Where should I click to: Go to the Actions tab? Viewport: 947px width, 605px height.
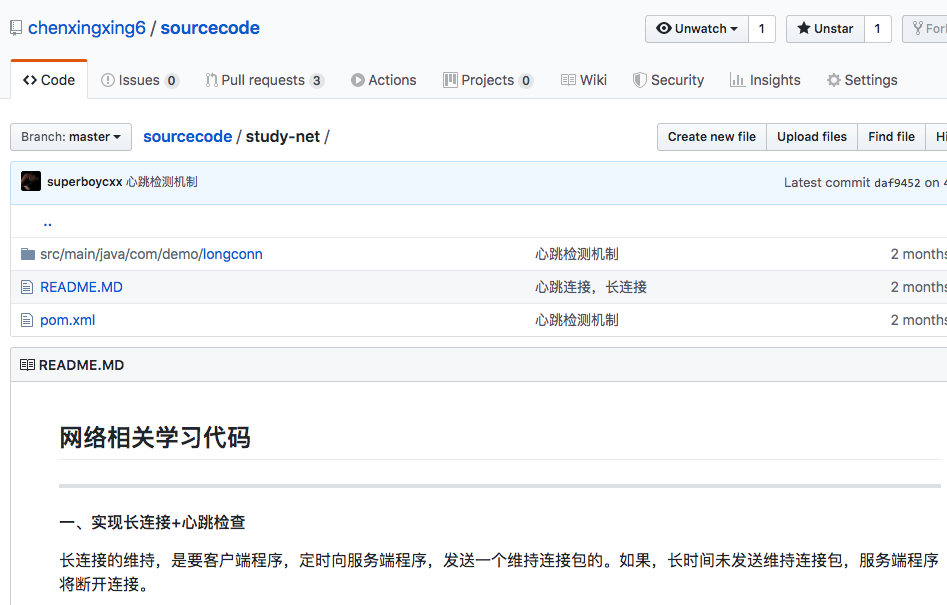(384, 80)
